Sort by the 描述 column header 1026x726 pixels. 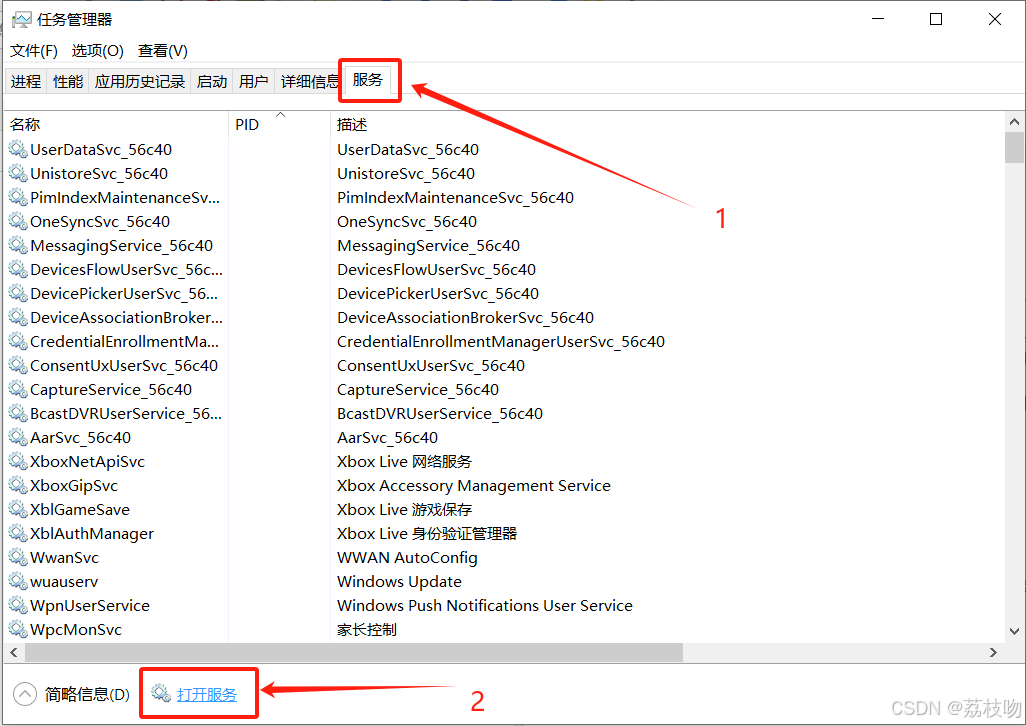667,124
